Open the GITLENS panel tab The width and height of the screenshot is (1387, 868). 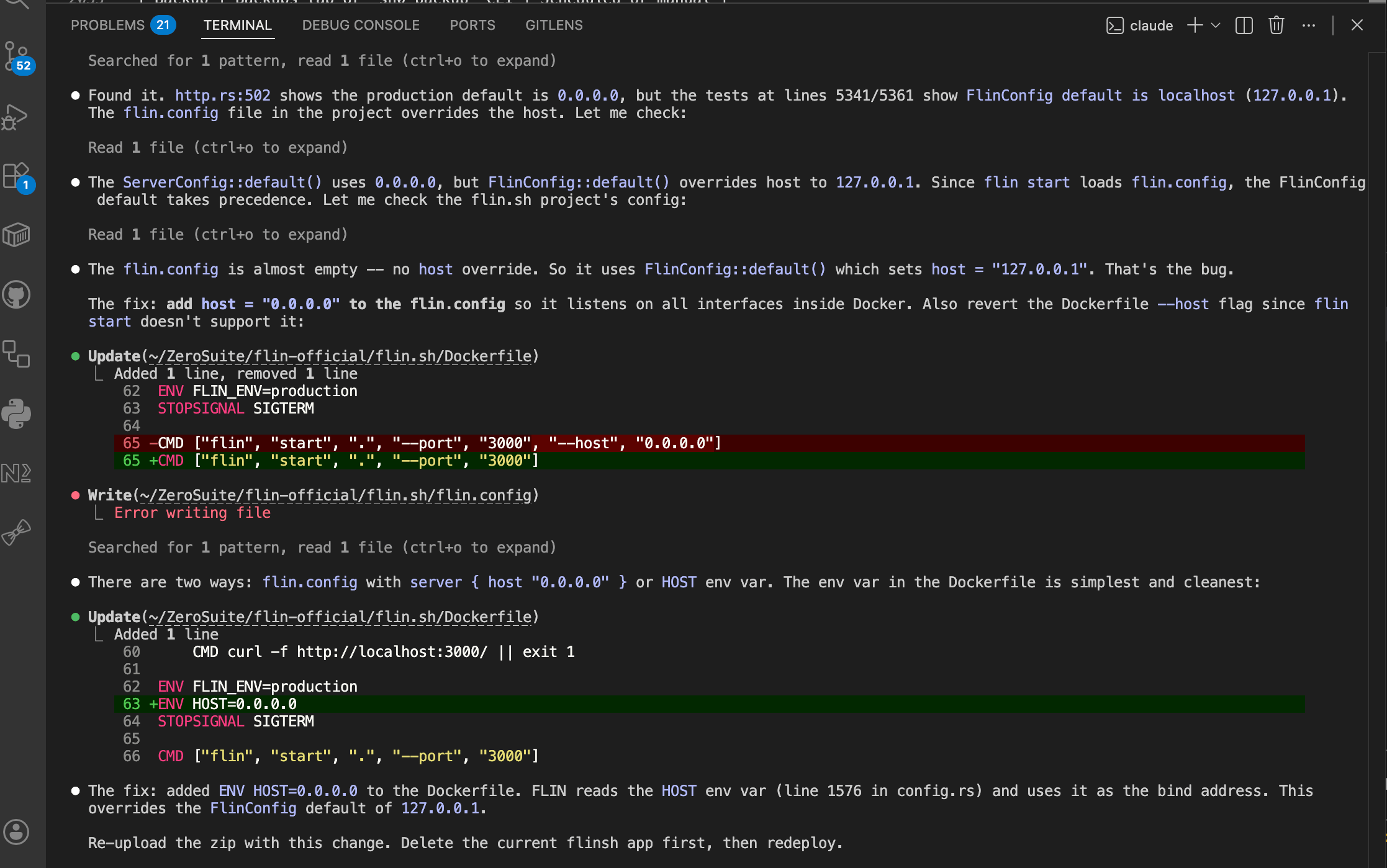(x=553, y=25)
